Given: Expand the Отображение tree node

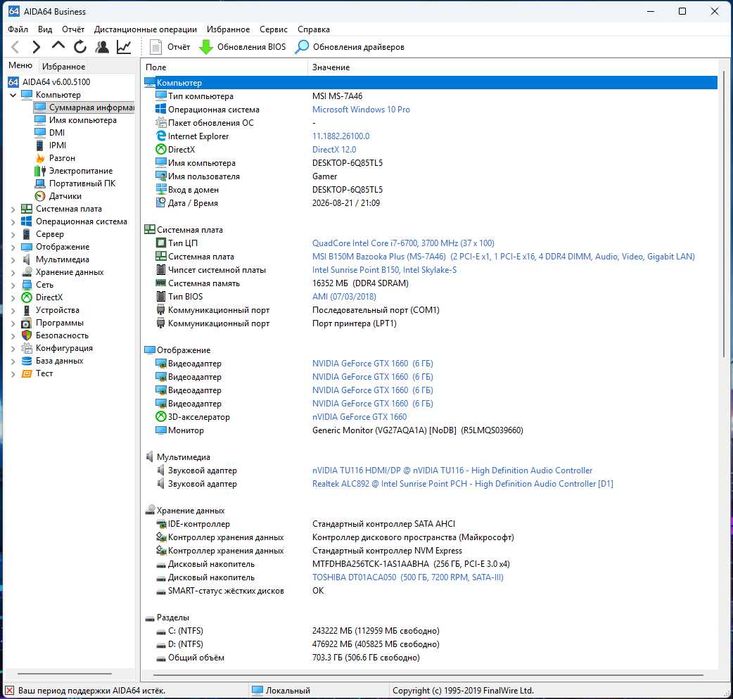Looking at the screenshot, I should coord(13,247).
